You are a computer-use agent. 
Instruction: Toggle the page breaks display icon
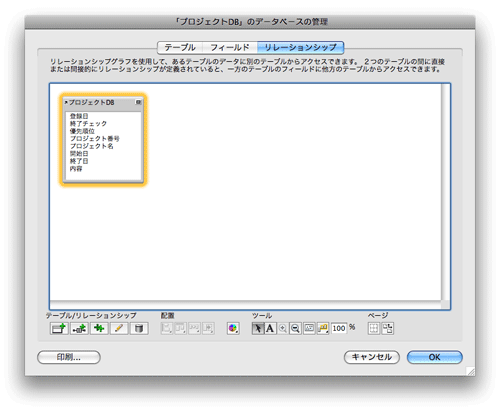[374, 329]
